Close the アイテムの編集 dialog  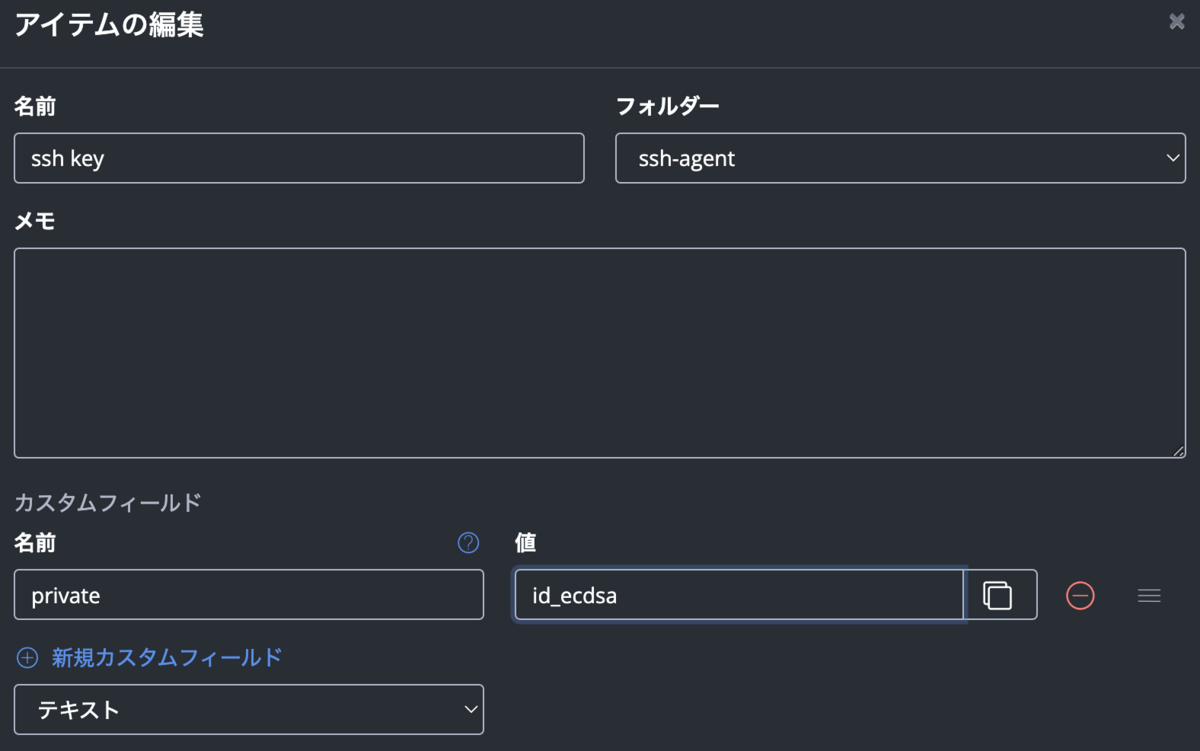(x=1177, y=22)
